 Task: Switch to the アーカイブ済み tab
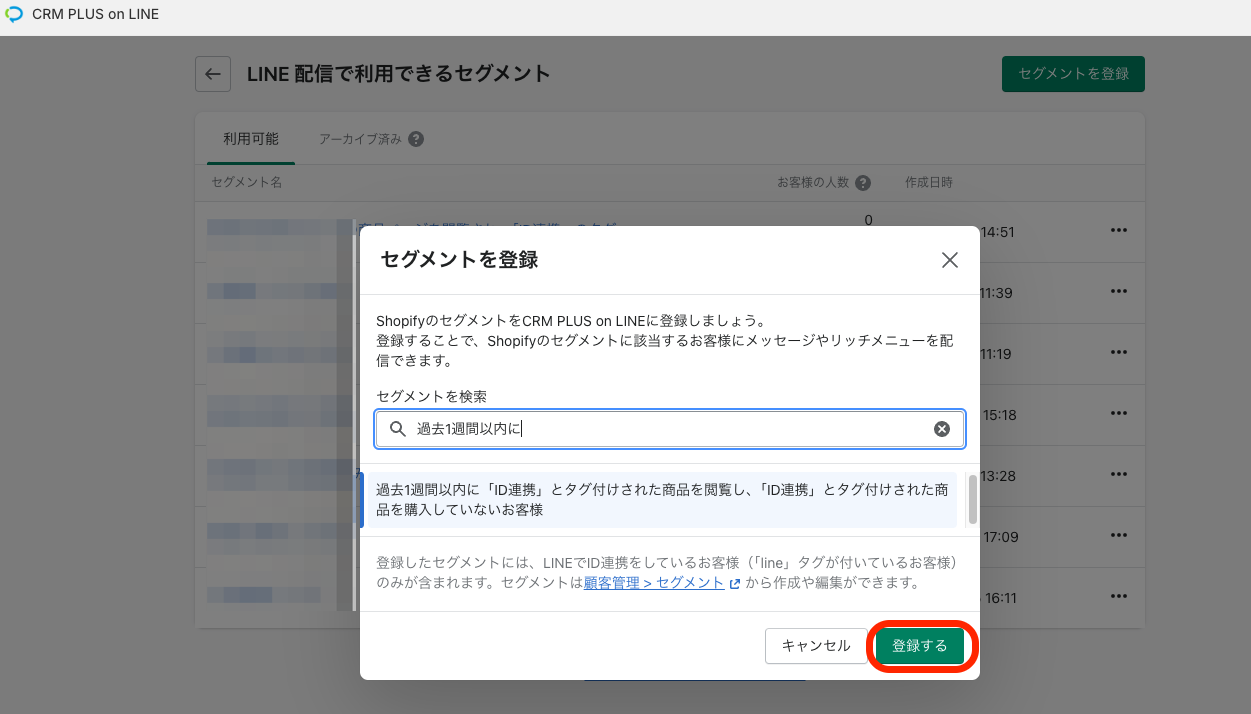click(x=360, y=139)
